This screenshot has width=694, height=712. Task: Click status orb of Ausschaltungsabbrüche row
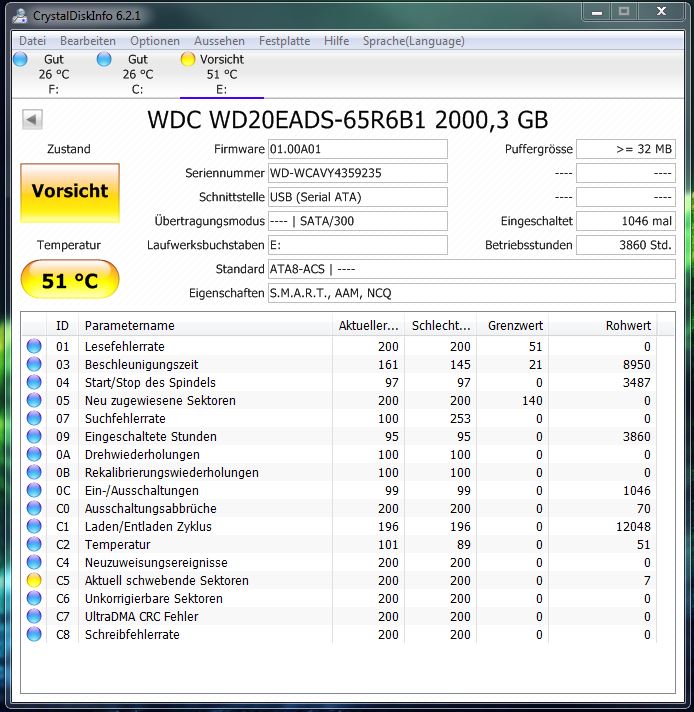[x=34, y=508]
